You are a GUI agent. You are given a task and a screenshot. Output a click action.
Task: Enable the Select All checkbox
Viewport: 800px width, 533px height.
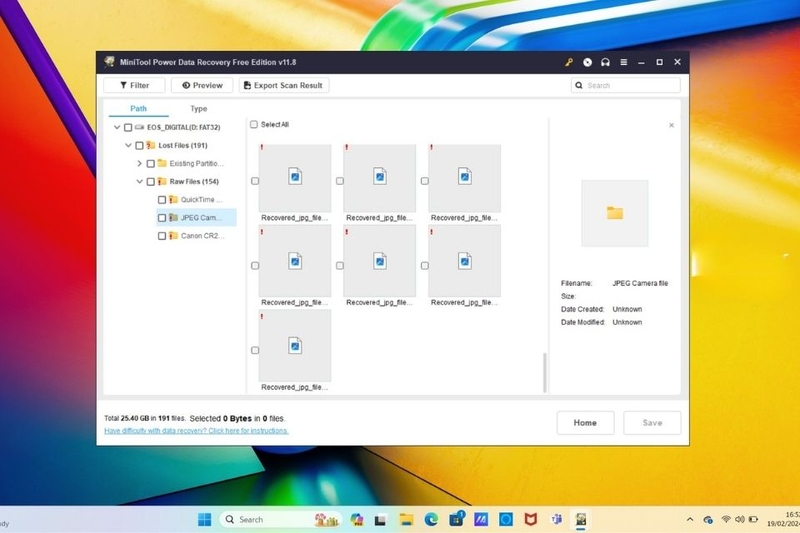click(x=254, y=124)
